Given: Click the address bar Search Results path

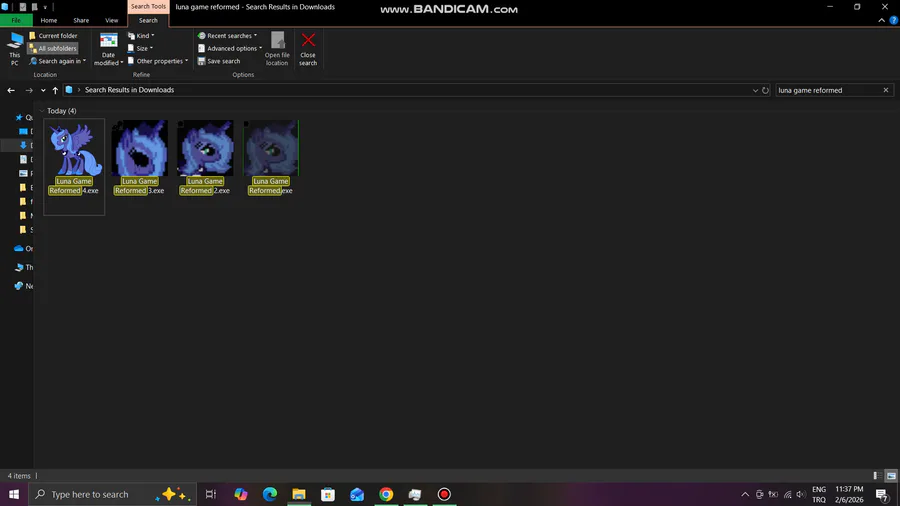Looking at the screenshot, I should coord(129,90).
